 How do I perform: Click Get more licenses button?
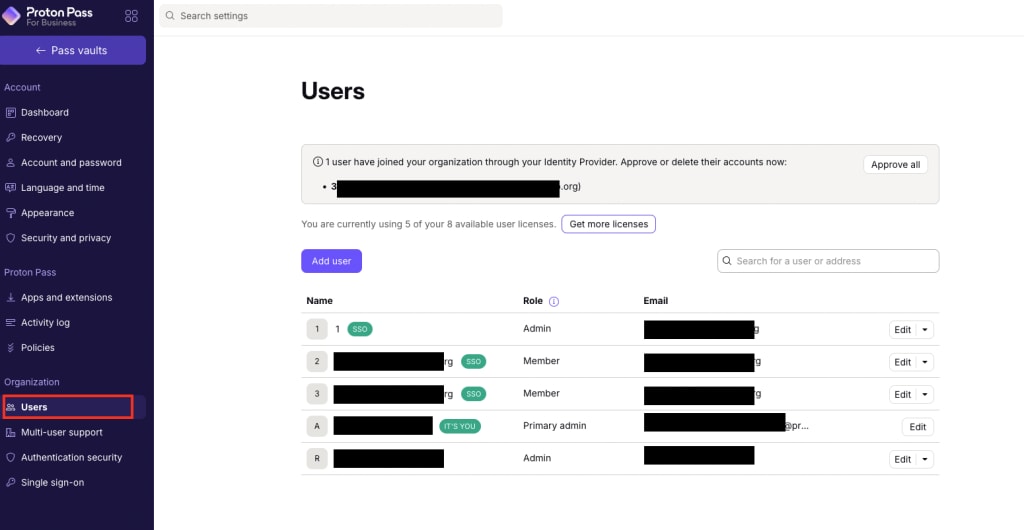(x=608, y=224)
